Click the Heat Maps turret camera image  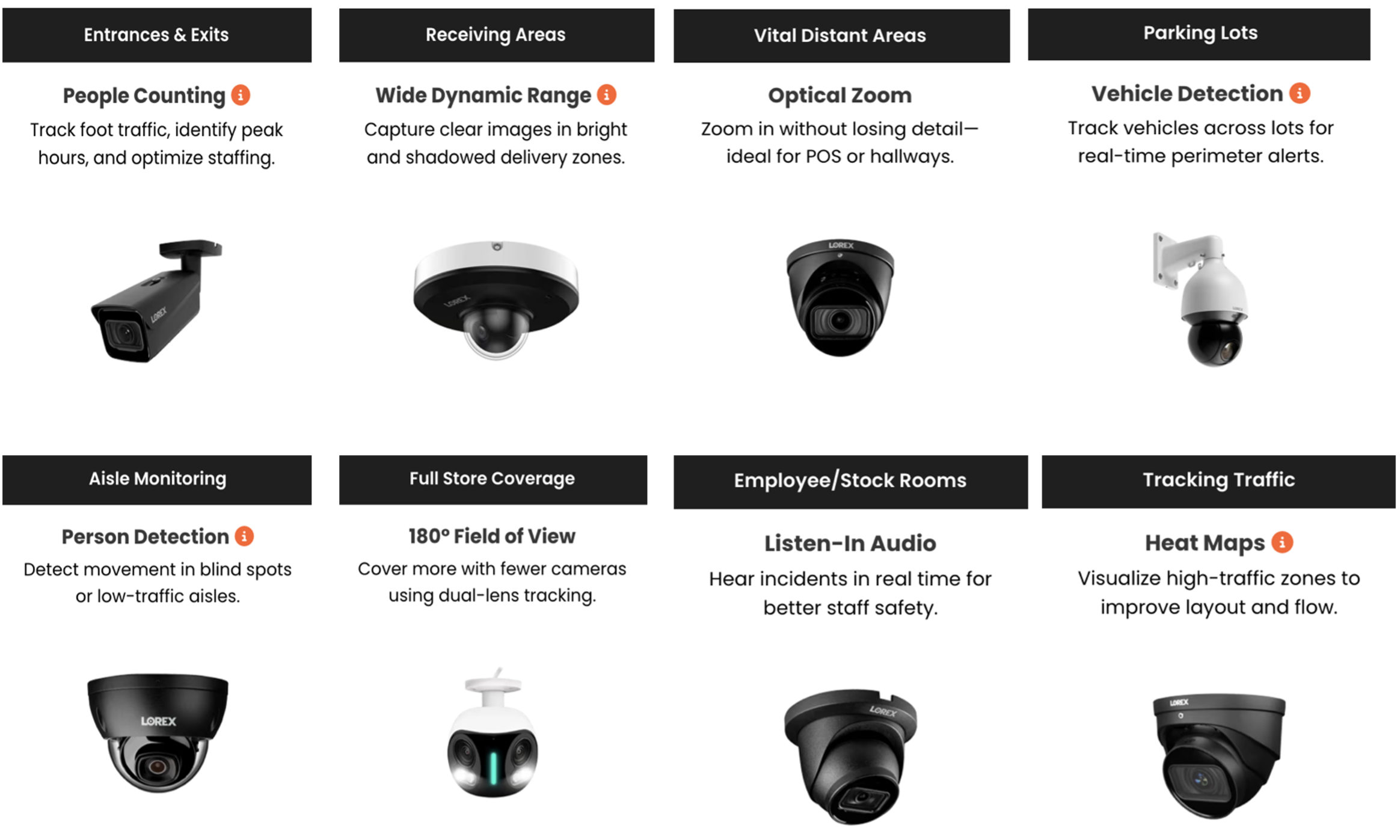point(1218,755)
